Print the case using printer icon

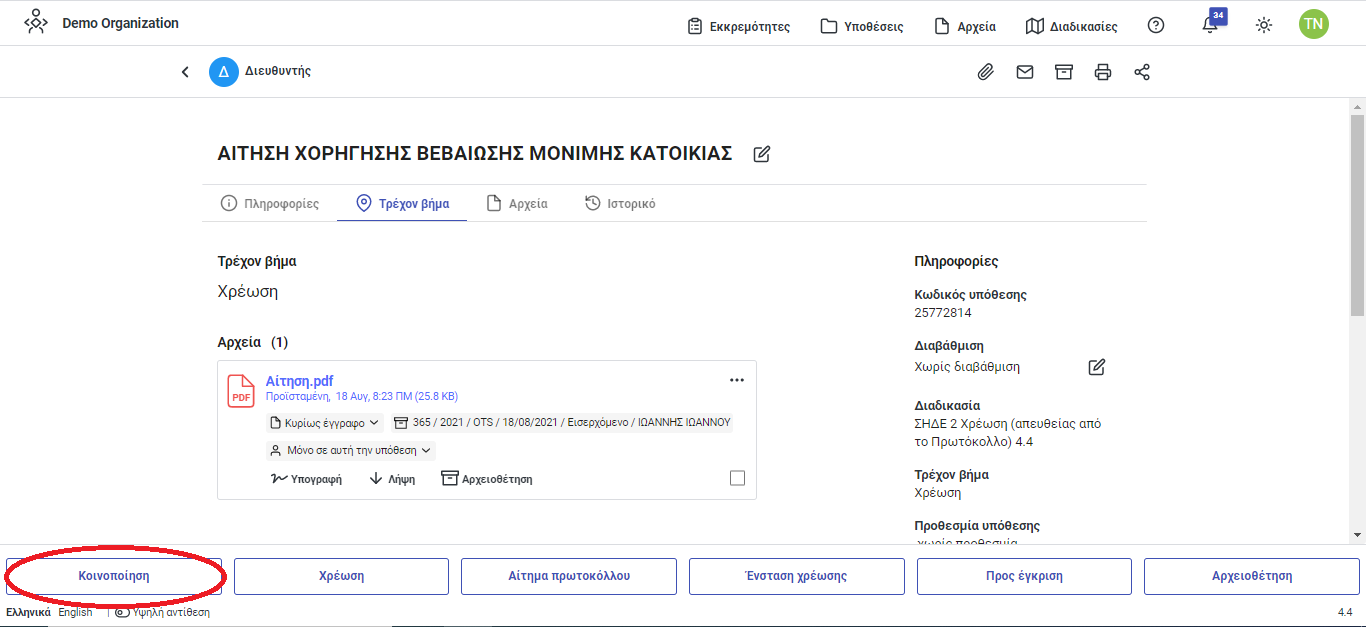point(1103,72)
